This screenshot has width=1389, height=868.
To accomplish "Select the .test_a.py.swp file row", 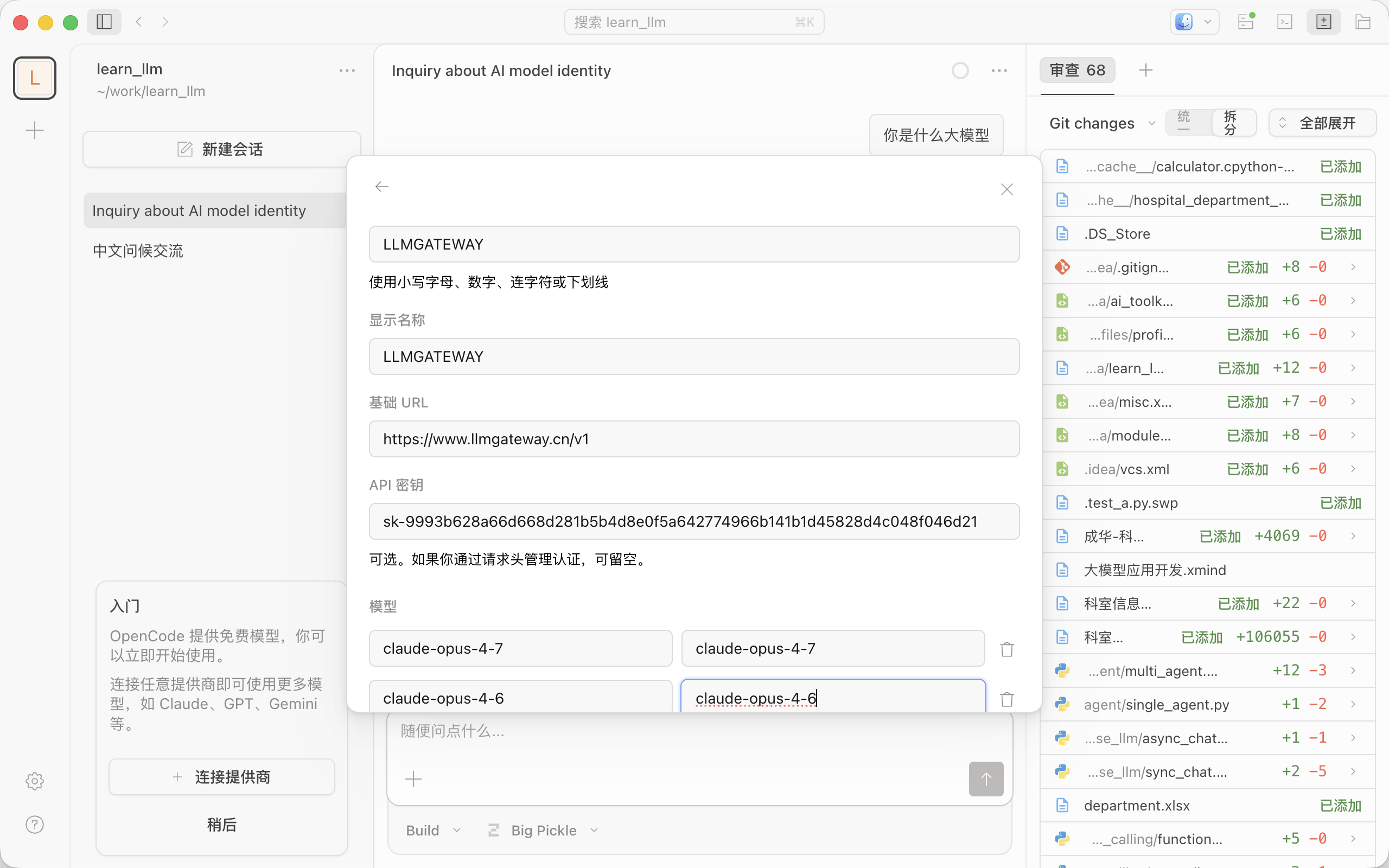I will pos(1208,502).
